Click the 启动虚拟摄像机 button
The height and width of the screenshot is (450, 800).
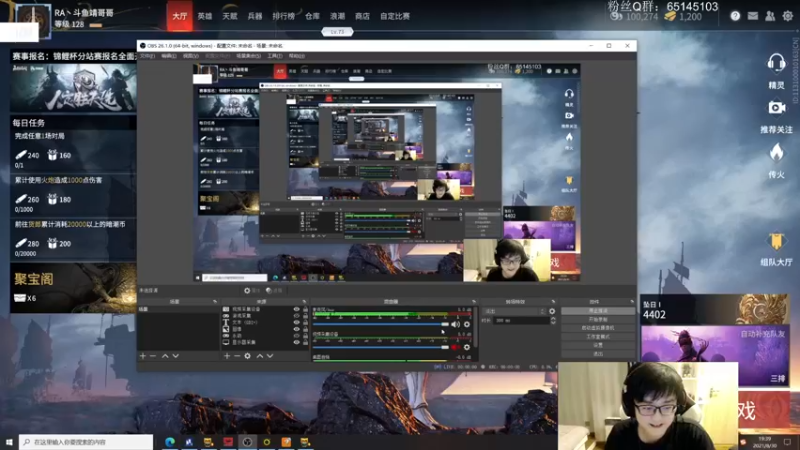pyautogui.click(x=598, y=328)
